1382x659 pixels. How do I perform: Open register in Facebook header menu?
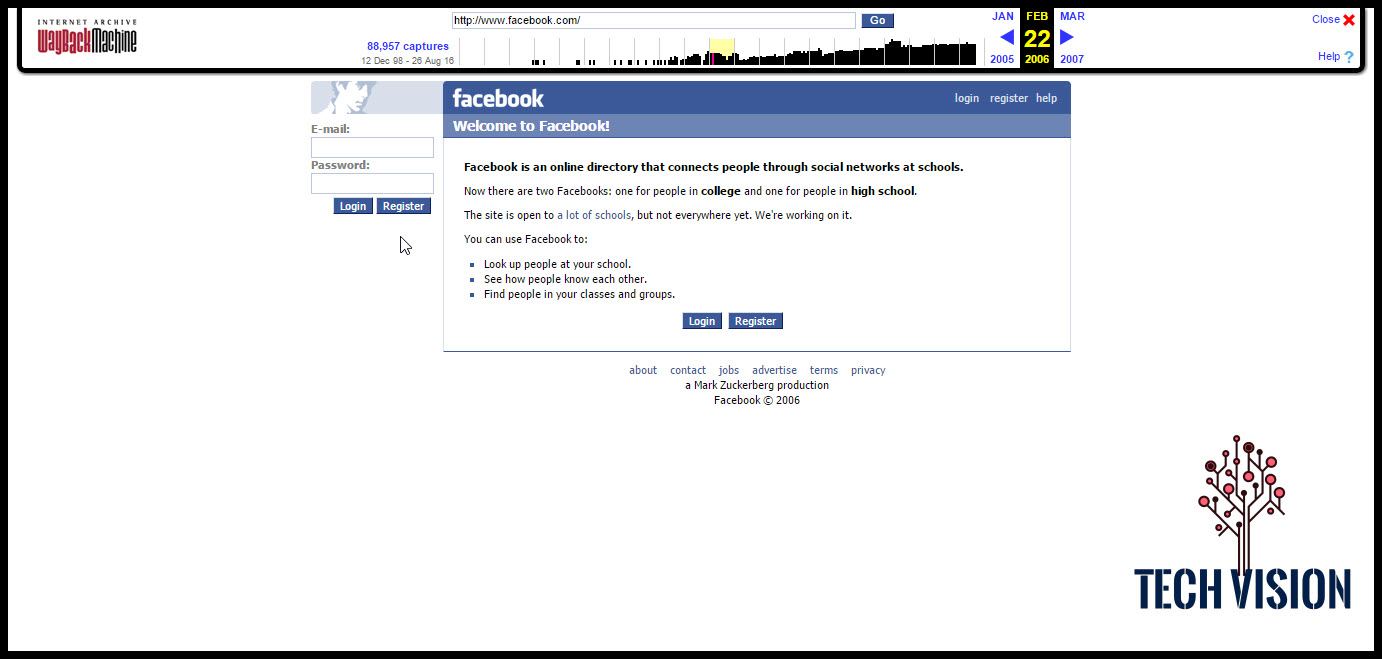1009,98
